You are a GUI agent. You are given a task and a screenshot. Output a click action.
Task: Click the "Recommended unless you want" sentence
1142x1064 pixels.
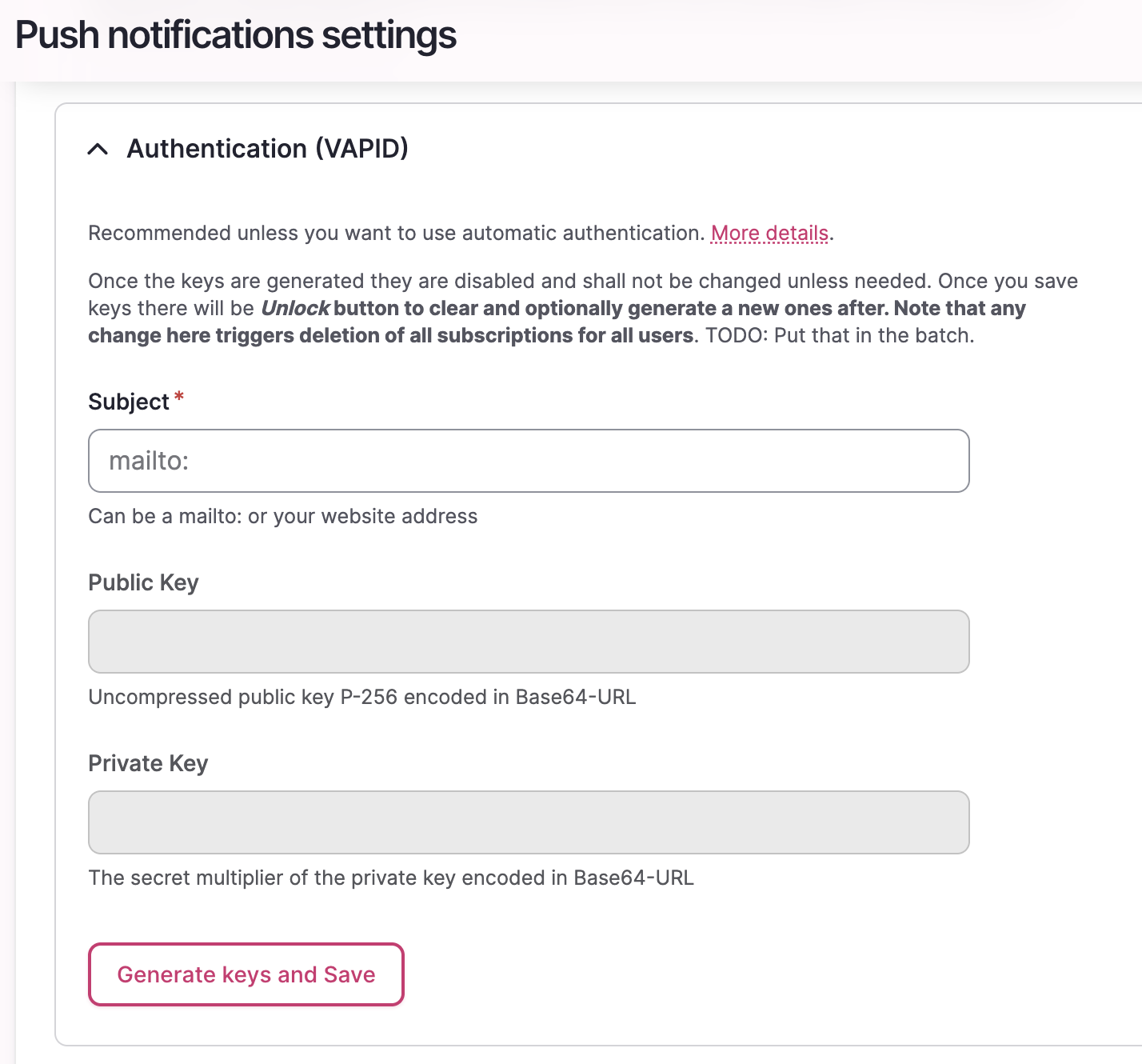point(396,233)
